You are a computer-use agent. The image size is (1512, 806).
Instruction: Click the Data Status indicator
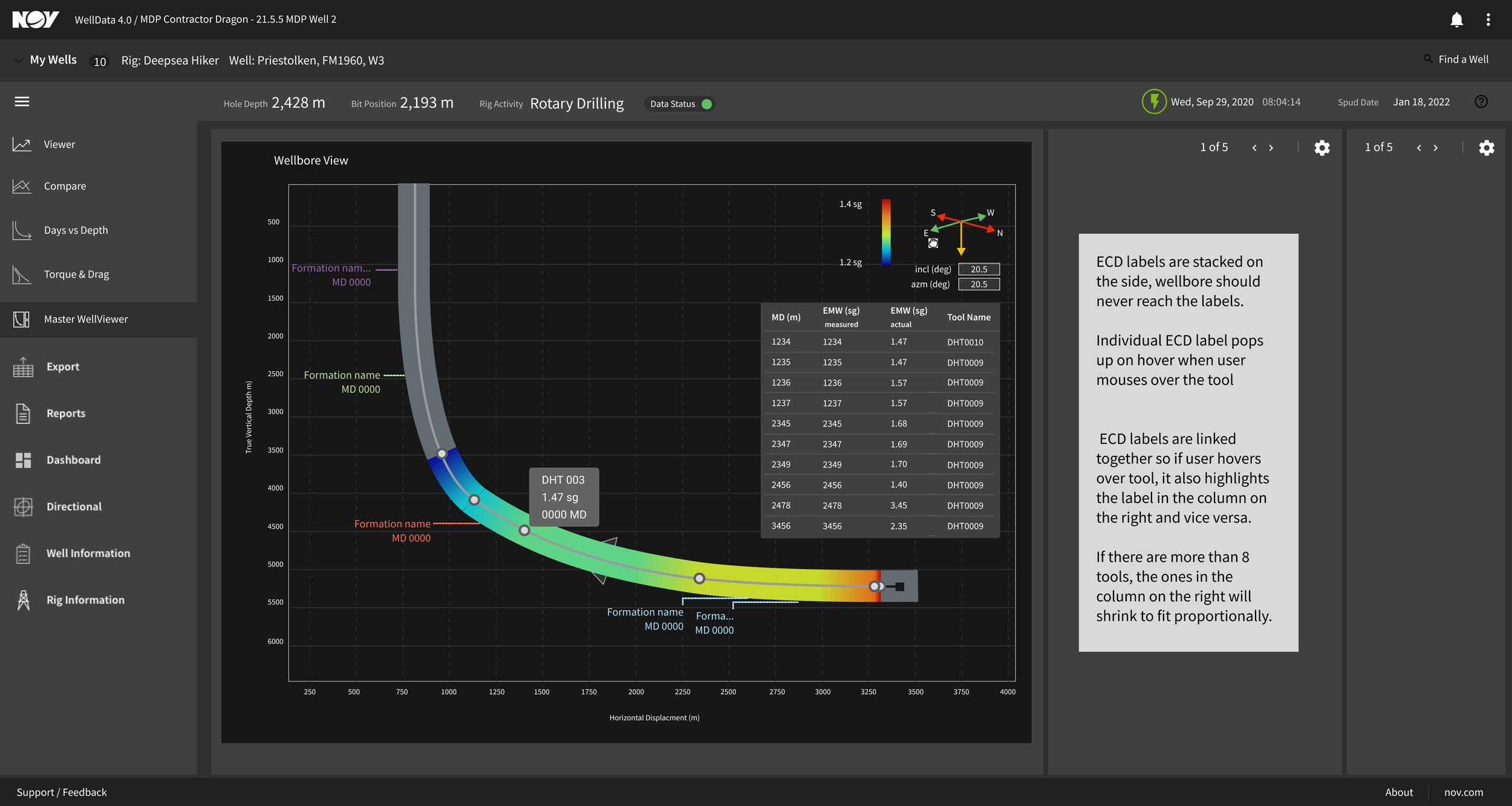point(680,104)
